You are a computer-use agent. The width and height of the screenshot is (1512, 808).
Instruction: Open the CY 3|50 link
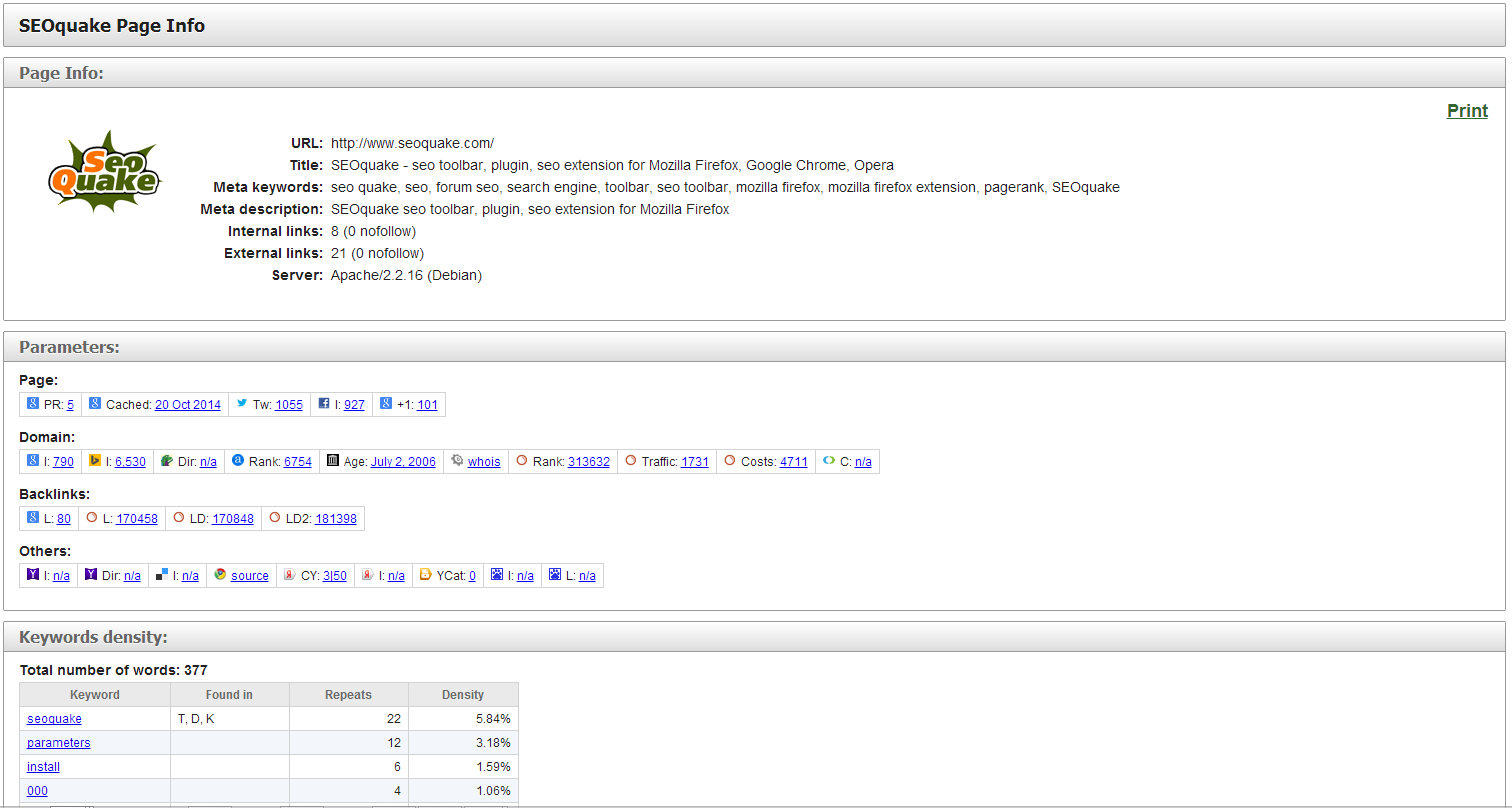[x=335, y=576]
